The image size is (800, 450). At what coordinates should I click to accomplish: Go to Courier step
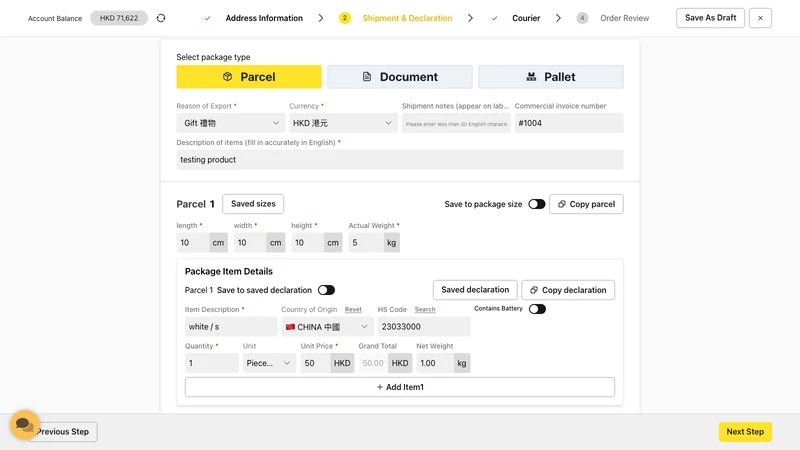coord(526,18)
